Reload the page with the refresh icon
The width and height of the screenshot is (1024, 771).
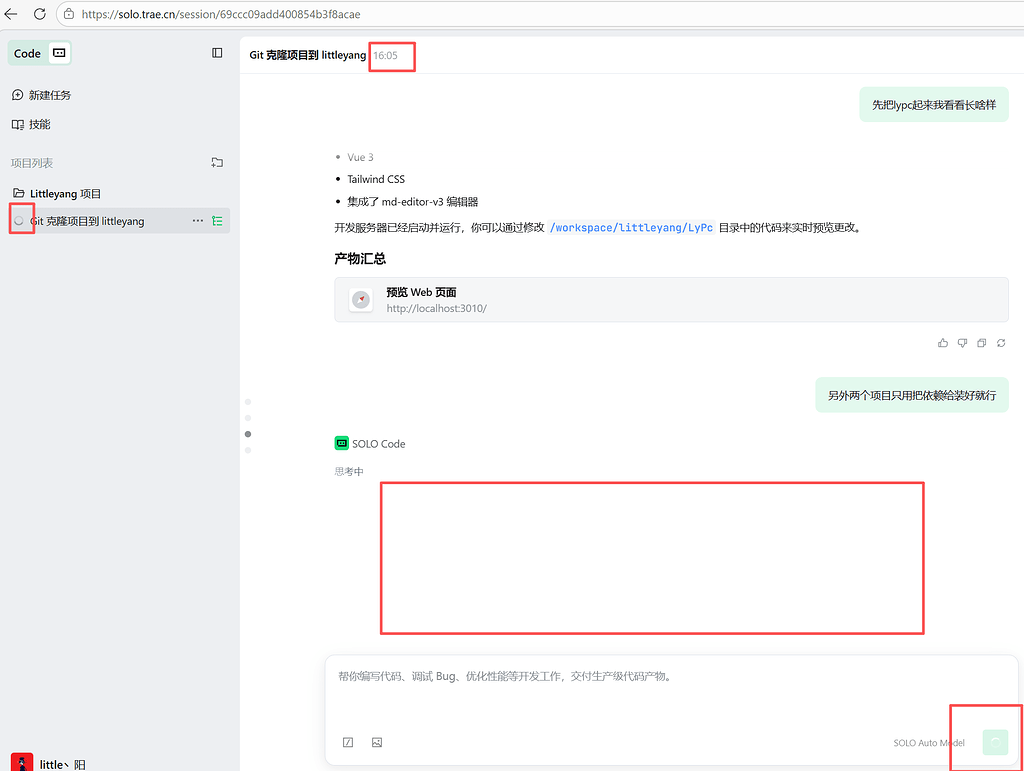(40, 14)
